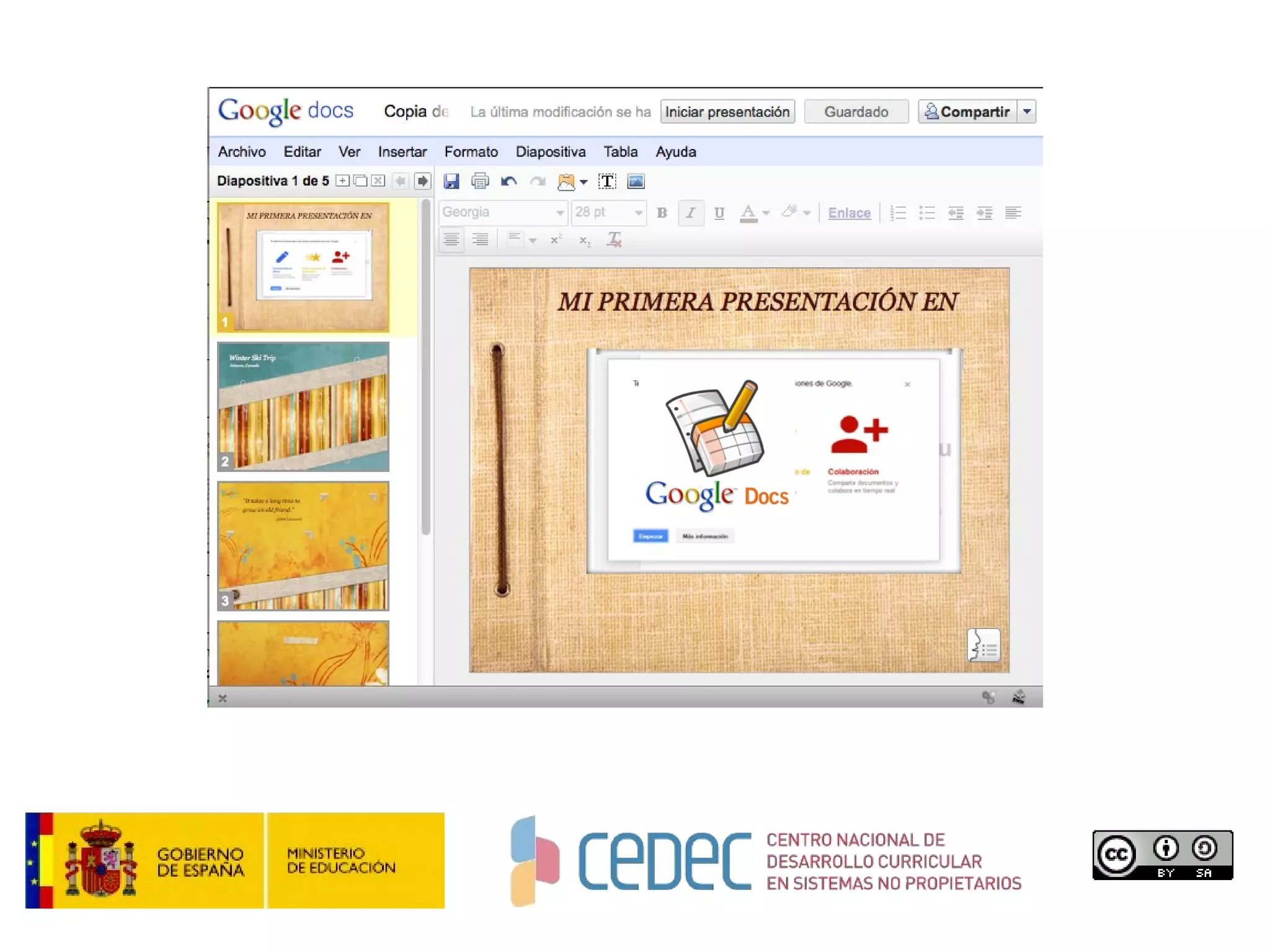
Task: Clear text formatting icon
Action: [x=614, y=239]
